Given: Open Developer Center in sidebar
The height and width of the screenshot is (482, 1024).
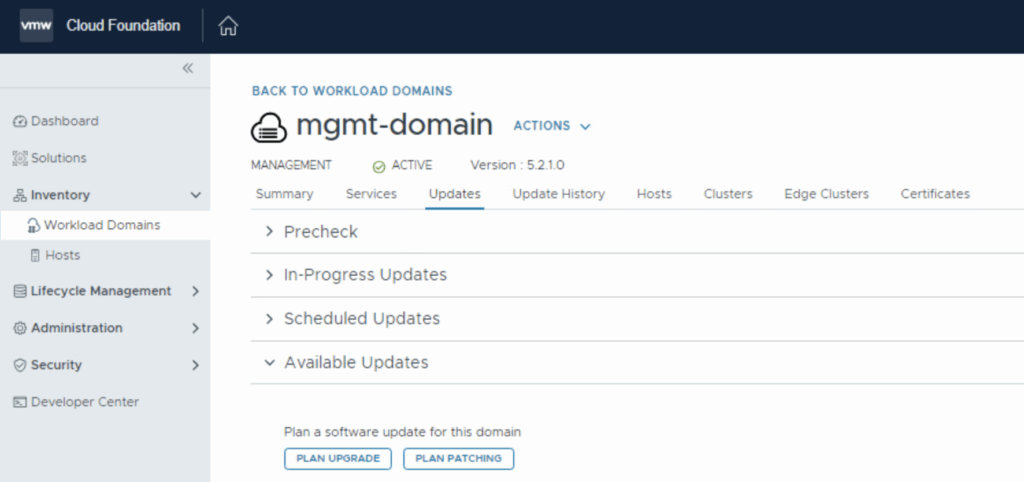Looking at the screenshot, I should click(84, 402).
